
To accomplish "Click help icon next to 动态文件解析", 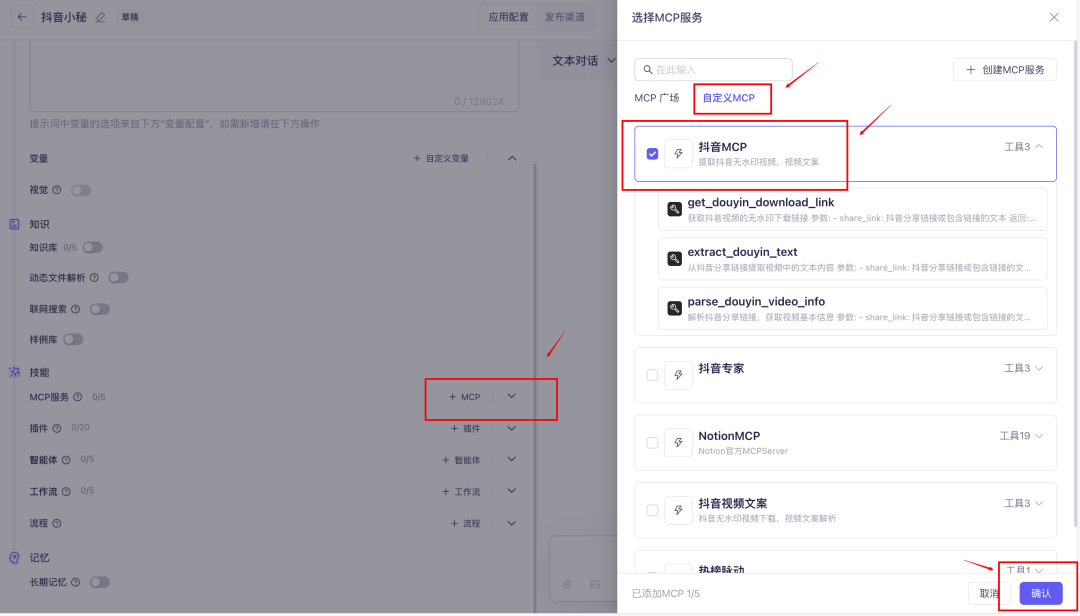I will click(x=94, y=278).
